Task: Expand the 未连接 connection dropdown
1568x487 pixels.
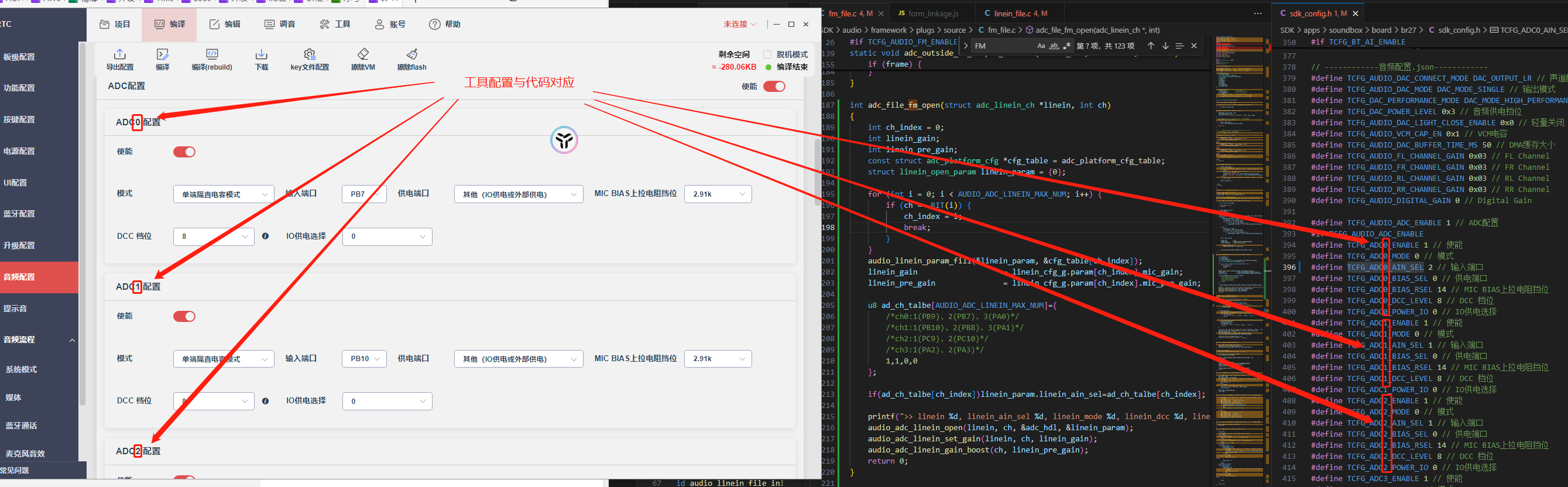Action: (739, 25)
